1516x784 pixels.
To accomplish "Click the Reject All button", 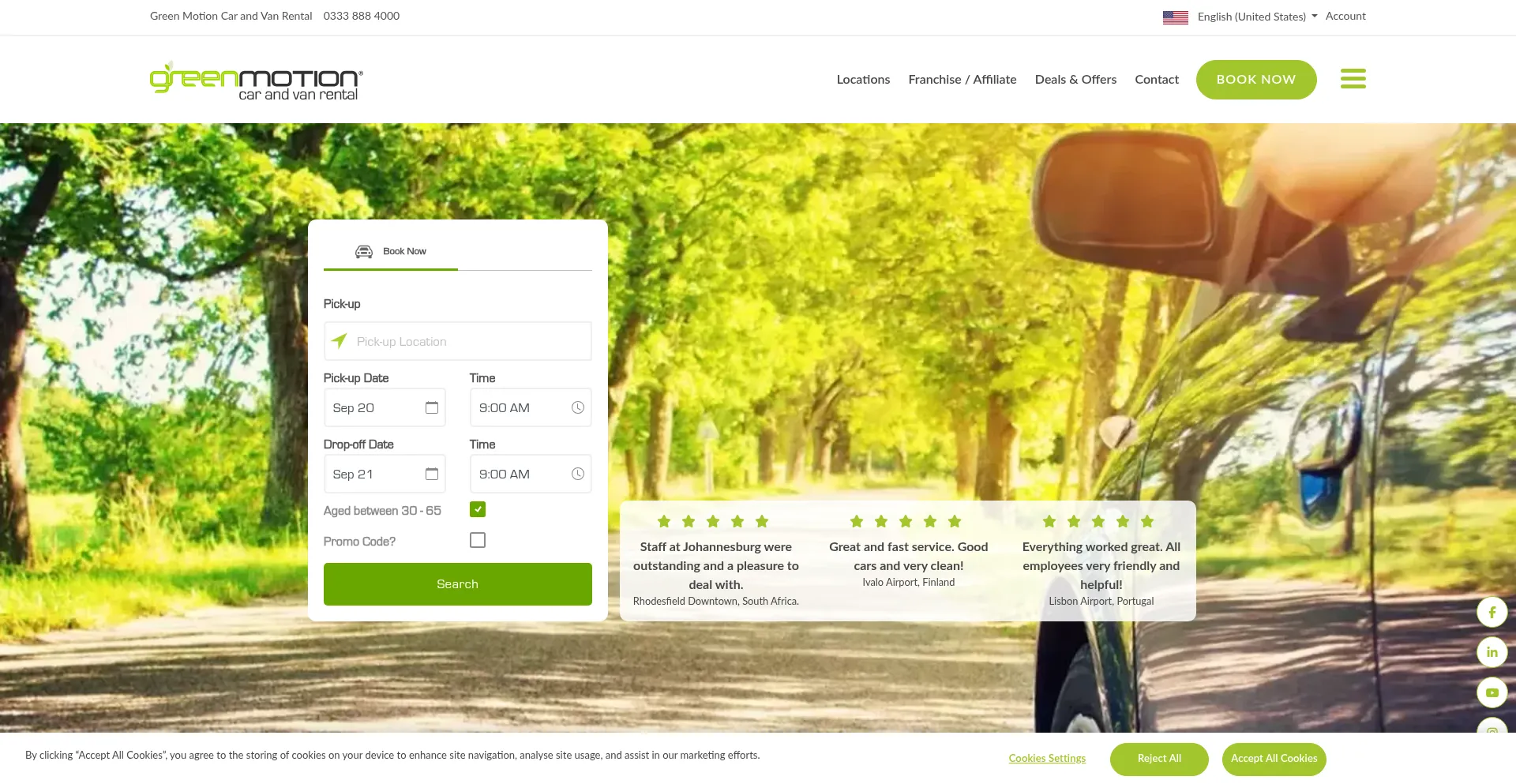I will tap(1159, 759).
